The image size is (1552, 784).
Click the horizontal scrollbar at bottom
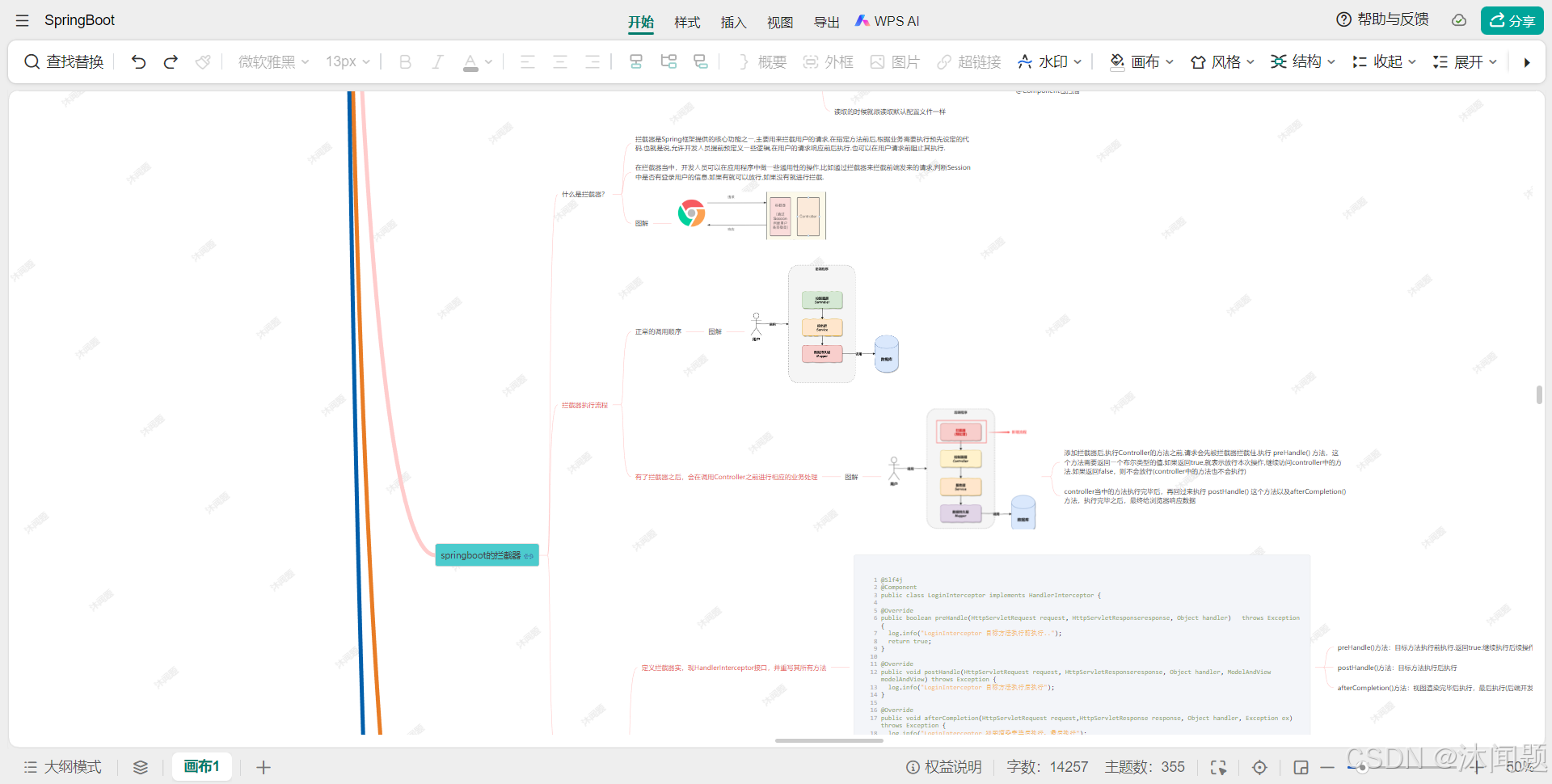pos(829,740)
